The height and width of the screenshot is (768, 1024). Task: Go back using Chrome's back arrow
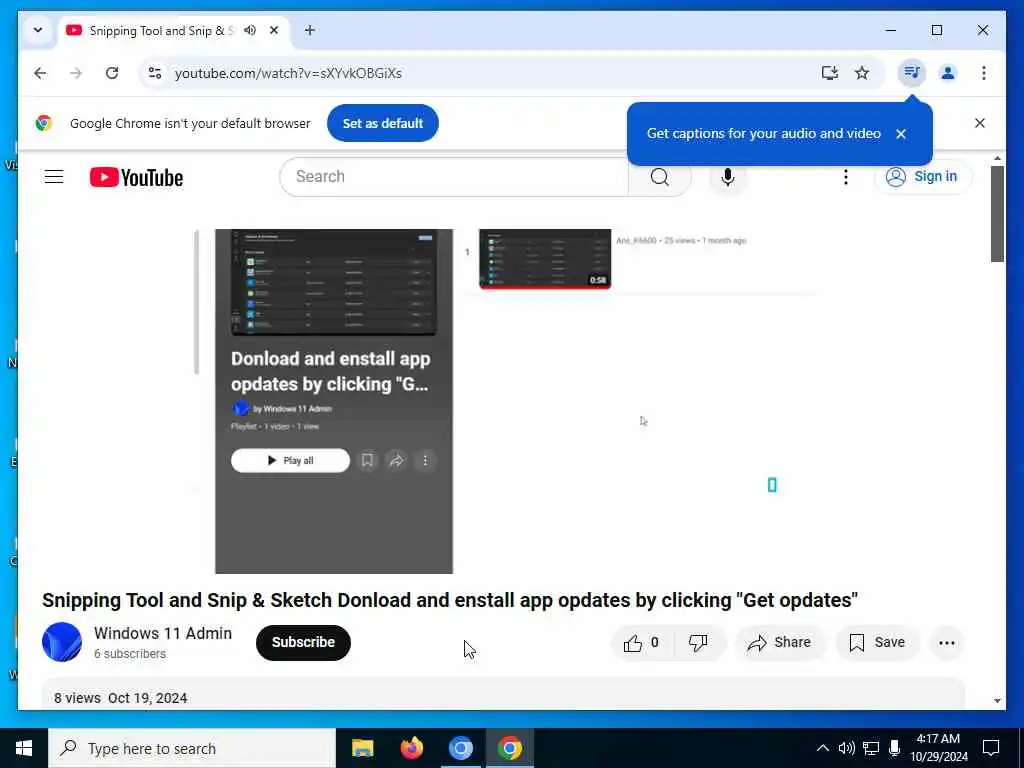pyautogui.click(x=40, y=73)
